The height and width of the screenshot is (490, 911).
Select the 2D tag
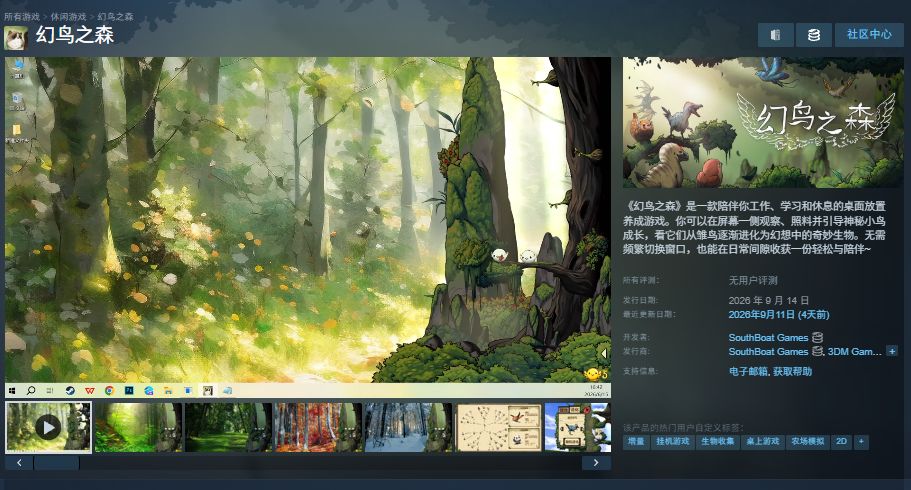tap(841, 442)
